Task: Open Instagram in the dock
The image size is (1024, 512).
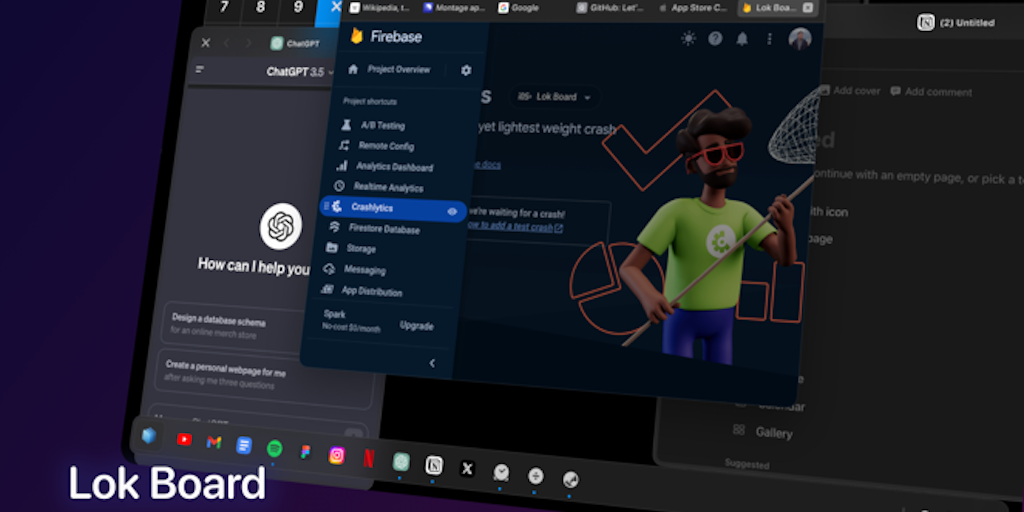Action: click(x=337, y=455)
